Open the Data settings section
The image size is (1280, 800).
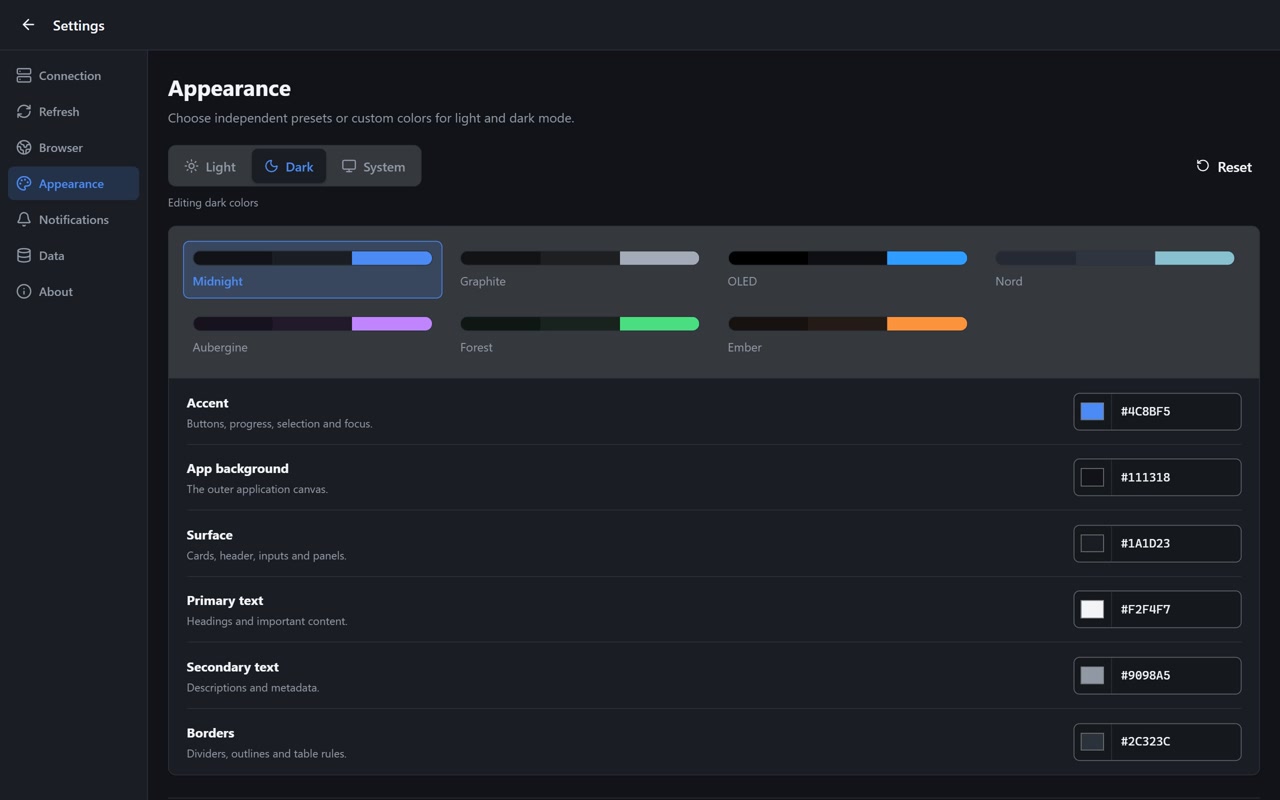coord(73,256)
